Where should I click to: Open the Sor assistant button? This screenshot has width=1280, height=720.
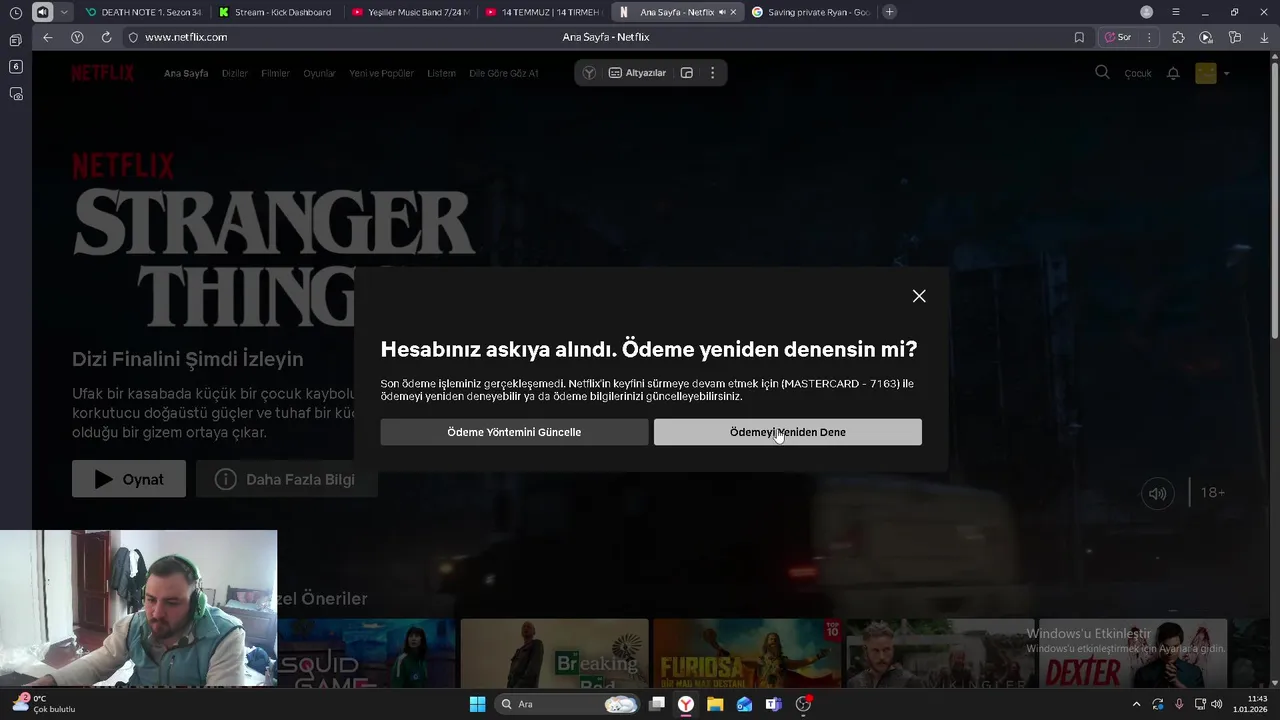(1117, 37)
